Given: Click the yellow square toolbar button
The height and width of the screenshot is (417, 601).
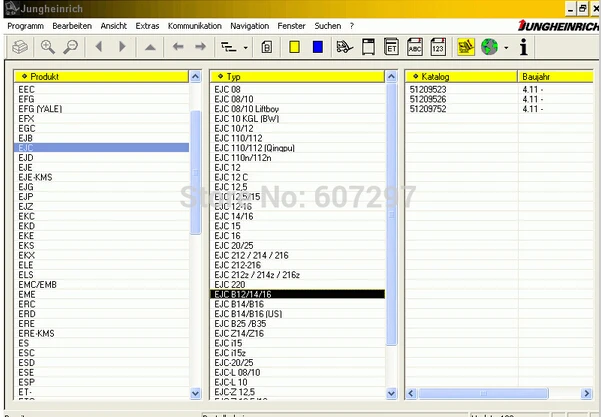Looking at the screenshot, I should point(294,47).
